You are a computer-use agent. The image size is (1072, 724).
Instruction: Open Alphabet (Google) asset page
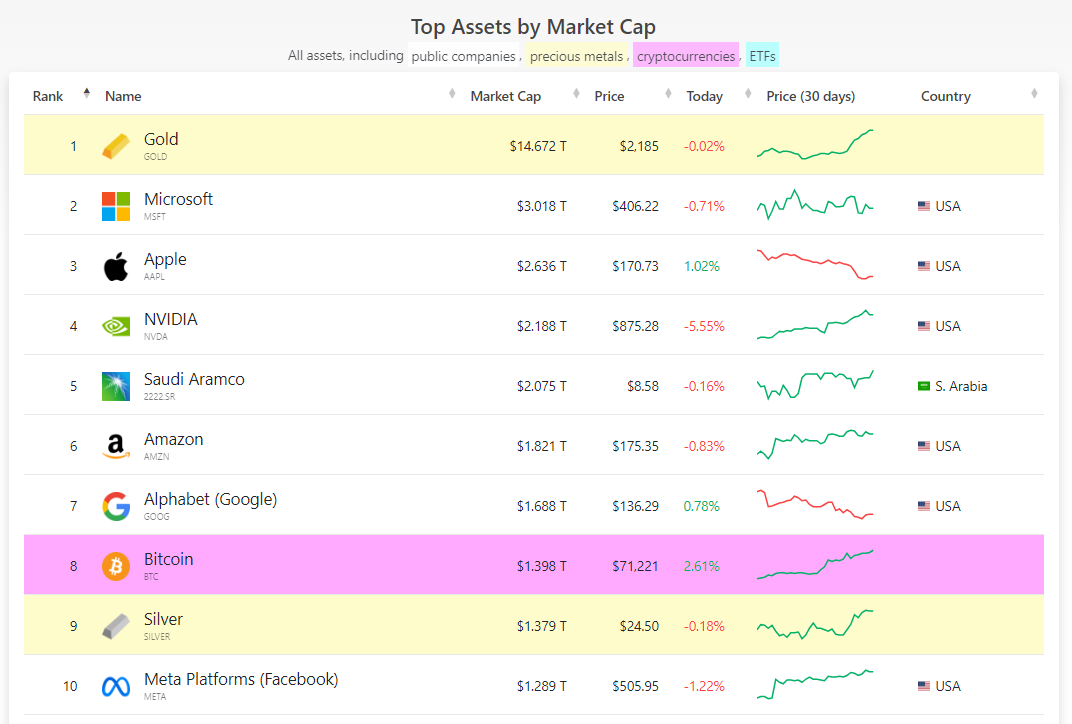point(210,500)
